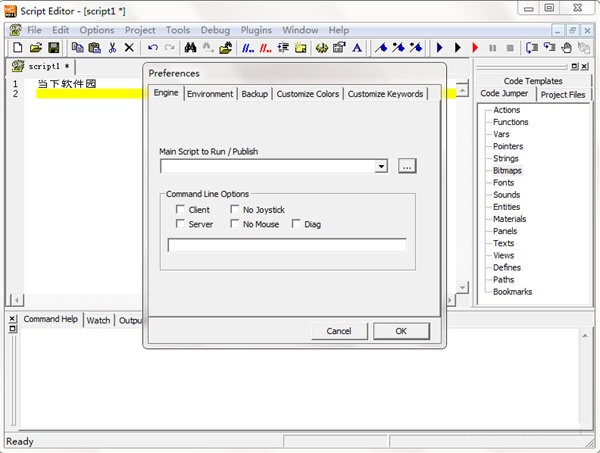This screenshot has width=600, height=453.
Task: Select the Engine tab
Action: pyautogui.click(x=166, y=93)
